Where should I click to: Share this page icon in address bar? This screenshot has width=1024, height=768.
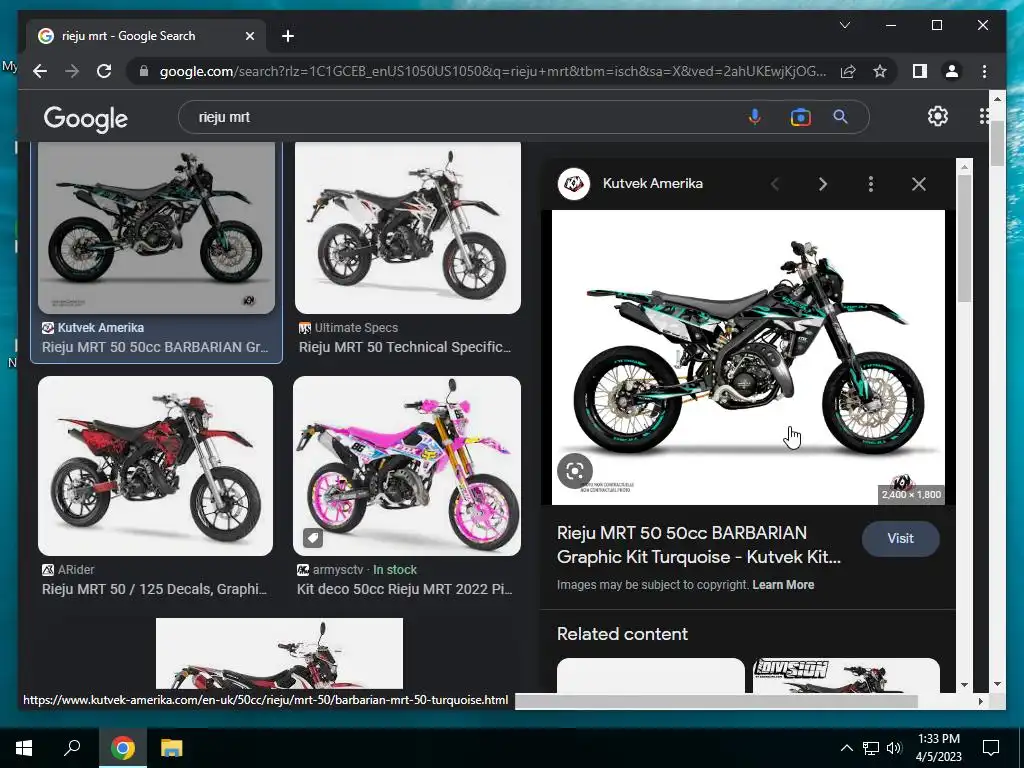click(848, 71)
